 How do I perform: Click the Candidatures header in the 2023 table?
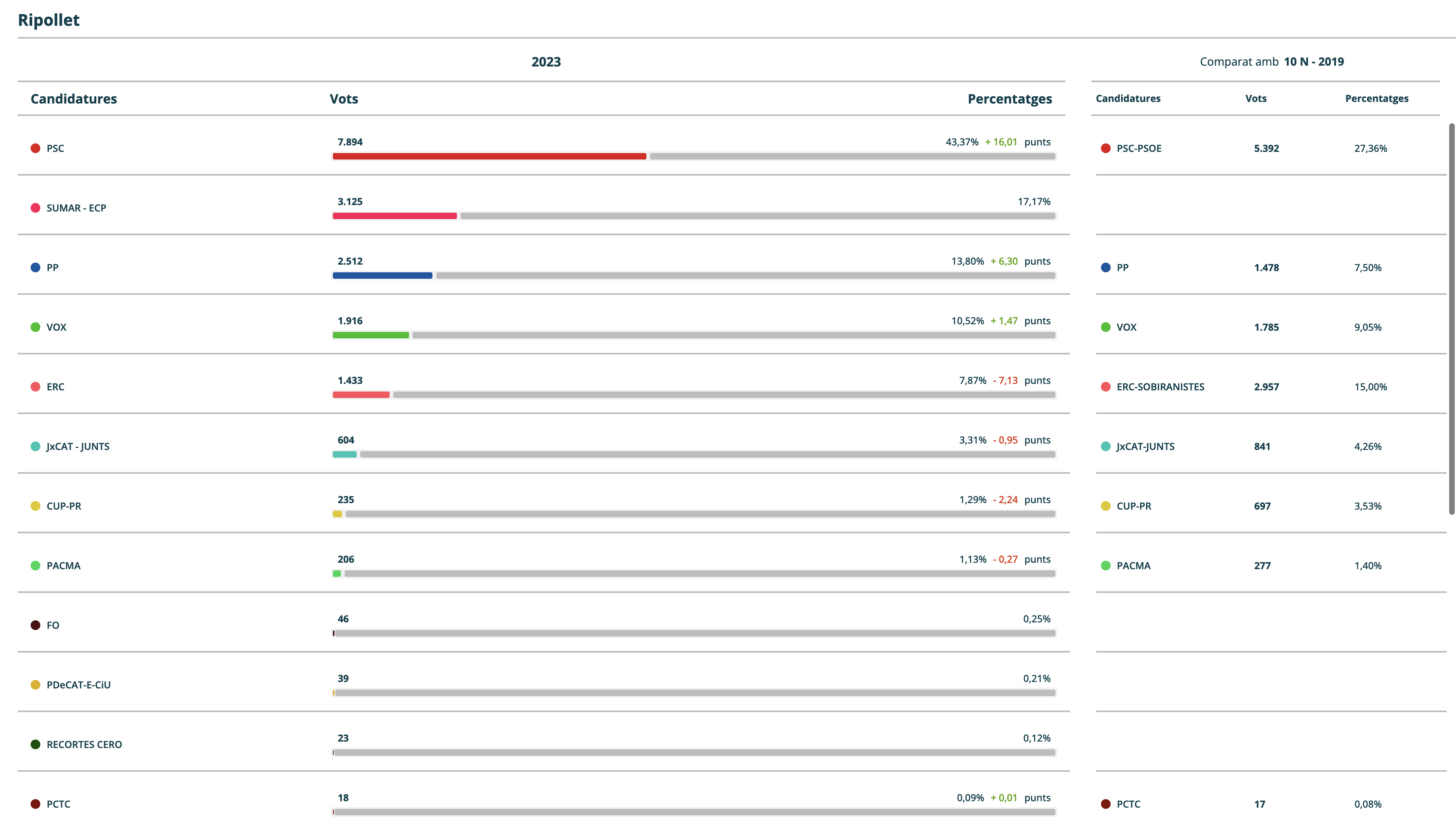(x=74, y=99)
